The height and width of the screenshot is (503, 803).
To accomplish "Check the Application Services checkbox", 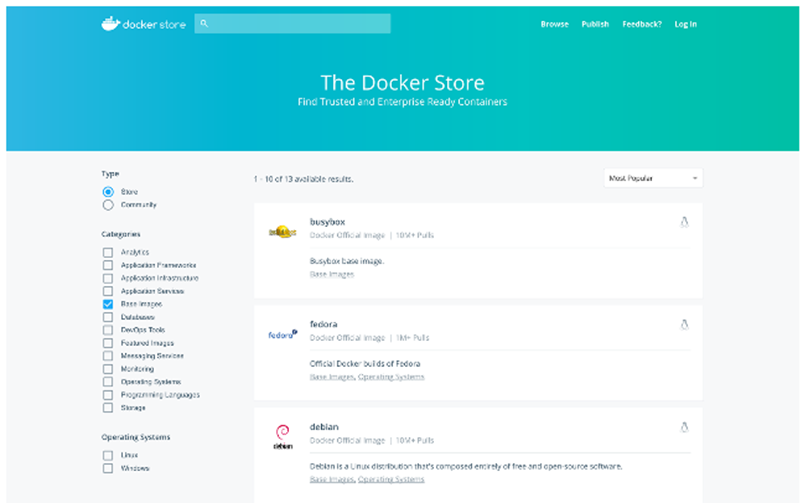I will (108, 291).
